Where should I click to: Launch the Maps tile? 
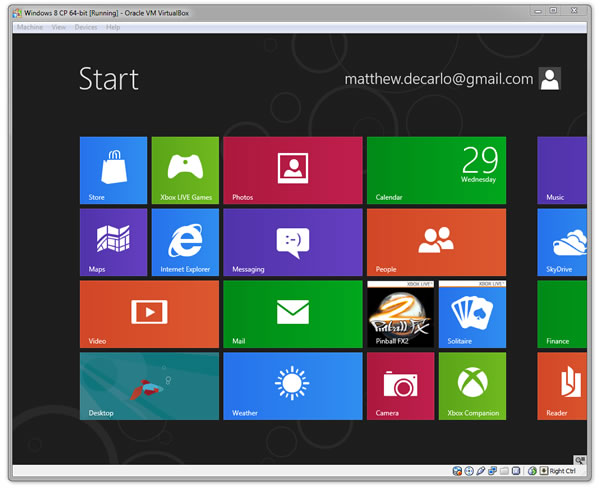113,242
